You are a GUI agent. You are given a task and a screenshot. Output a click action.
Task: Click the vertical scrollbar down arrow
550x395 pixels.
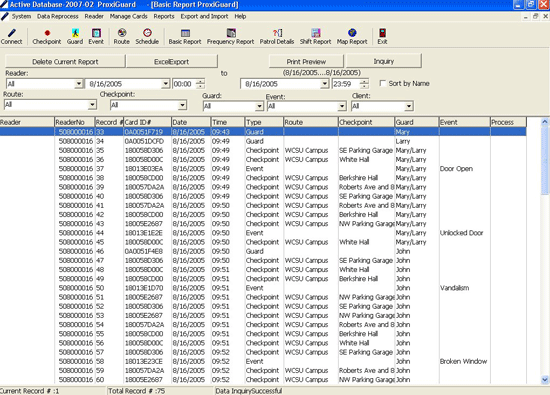pos(545,380)
